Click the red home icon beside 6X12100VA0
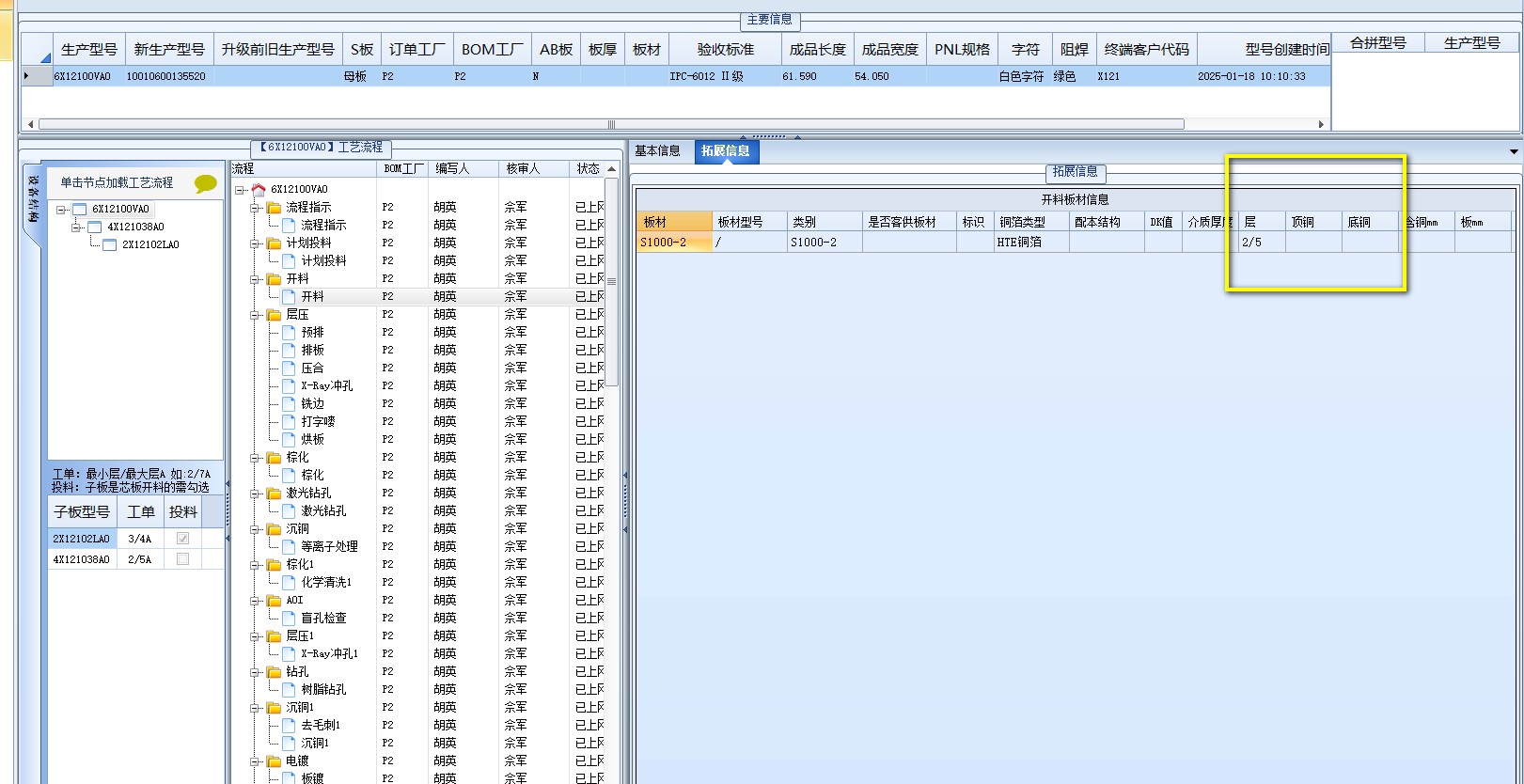This screenshot has height=784, width=1524. pos(259,189)
